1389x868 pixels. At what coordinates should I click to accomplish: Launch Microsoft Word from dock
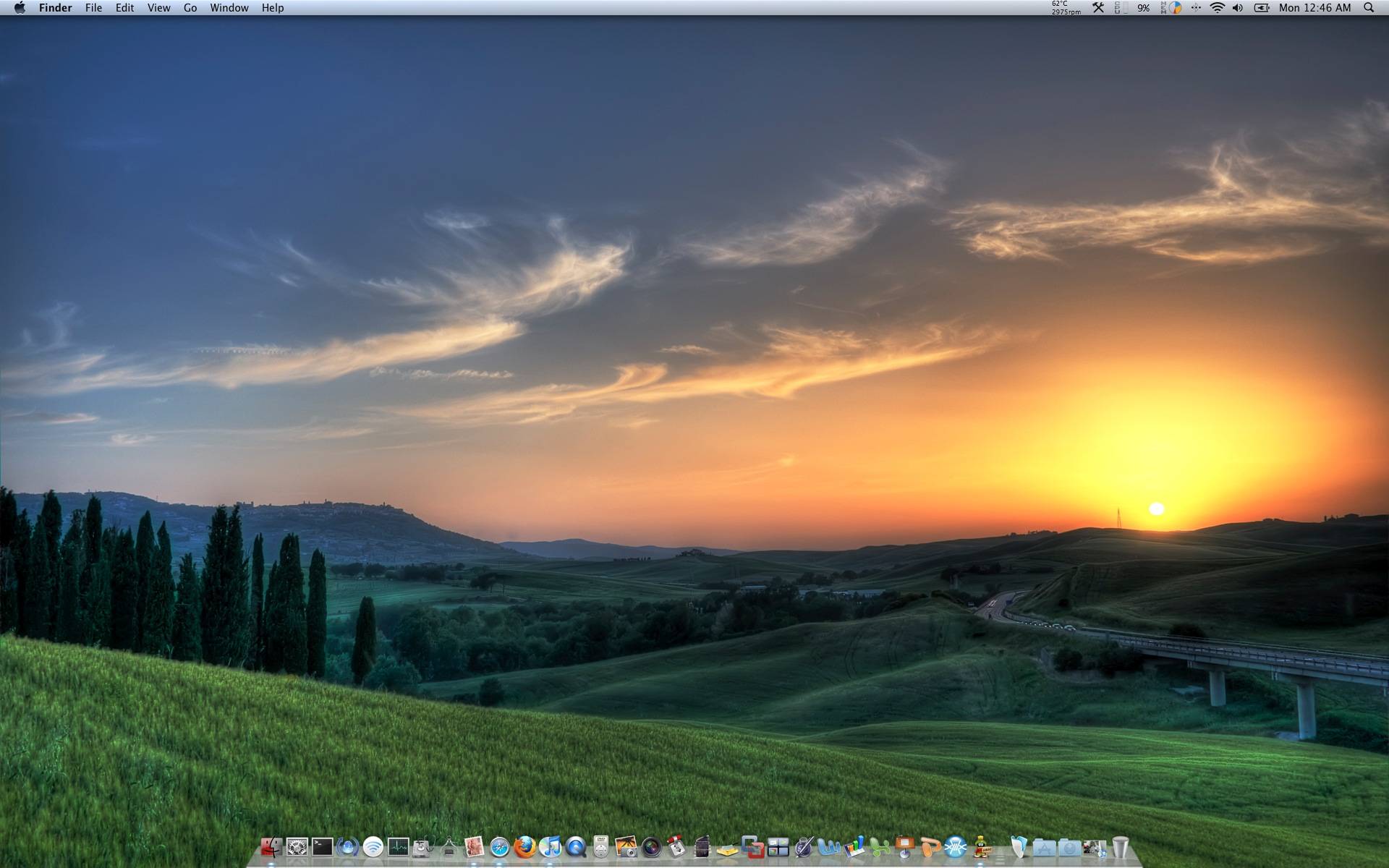click(x=829, y=847)
